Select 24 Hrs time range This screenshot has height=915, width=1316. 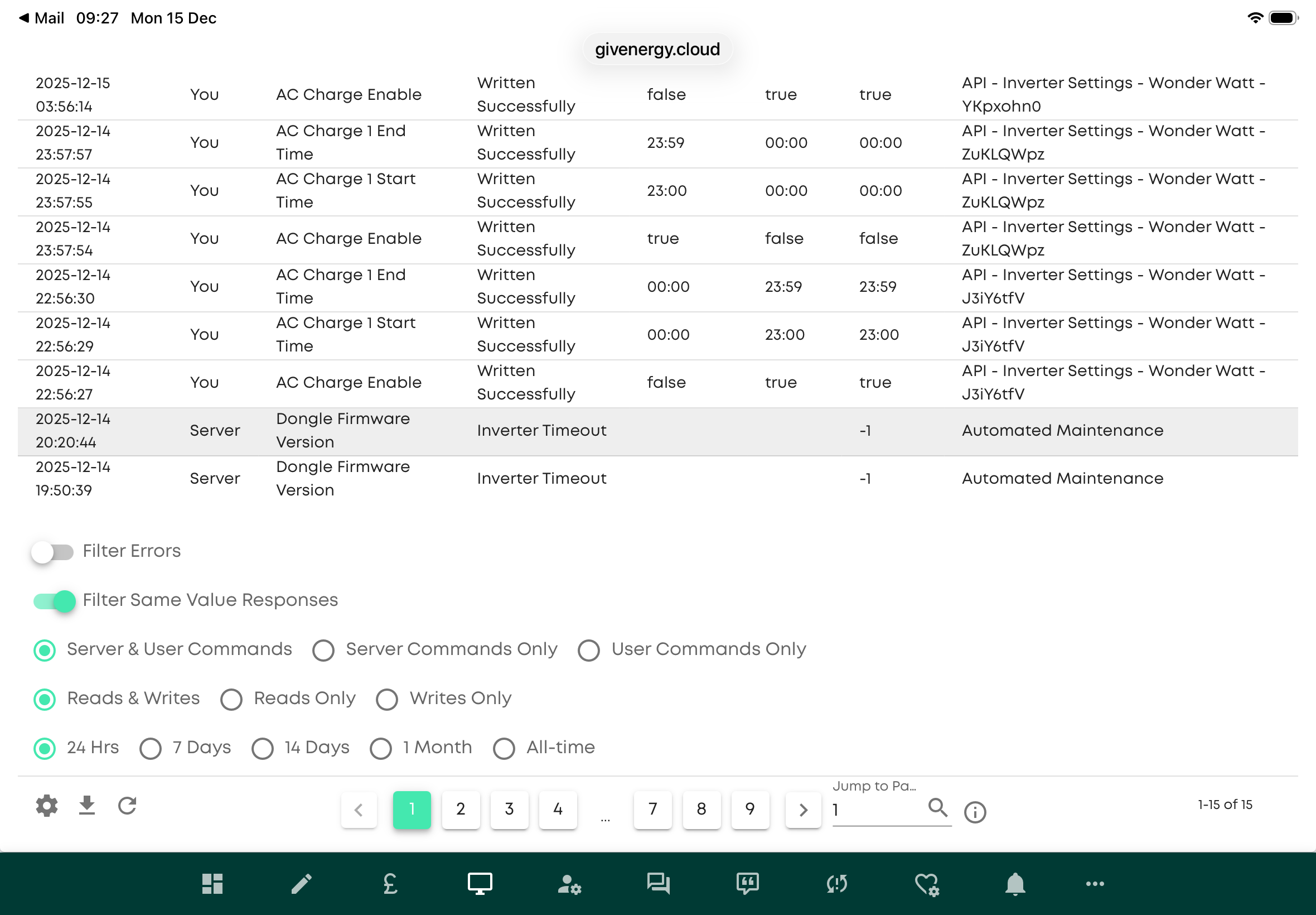45,748
